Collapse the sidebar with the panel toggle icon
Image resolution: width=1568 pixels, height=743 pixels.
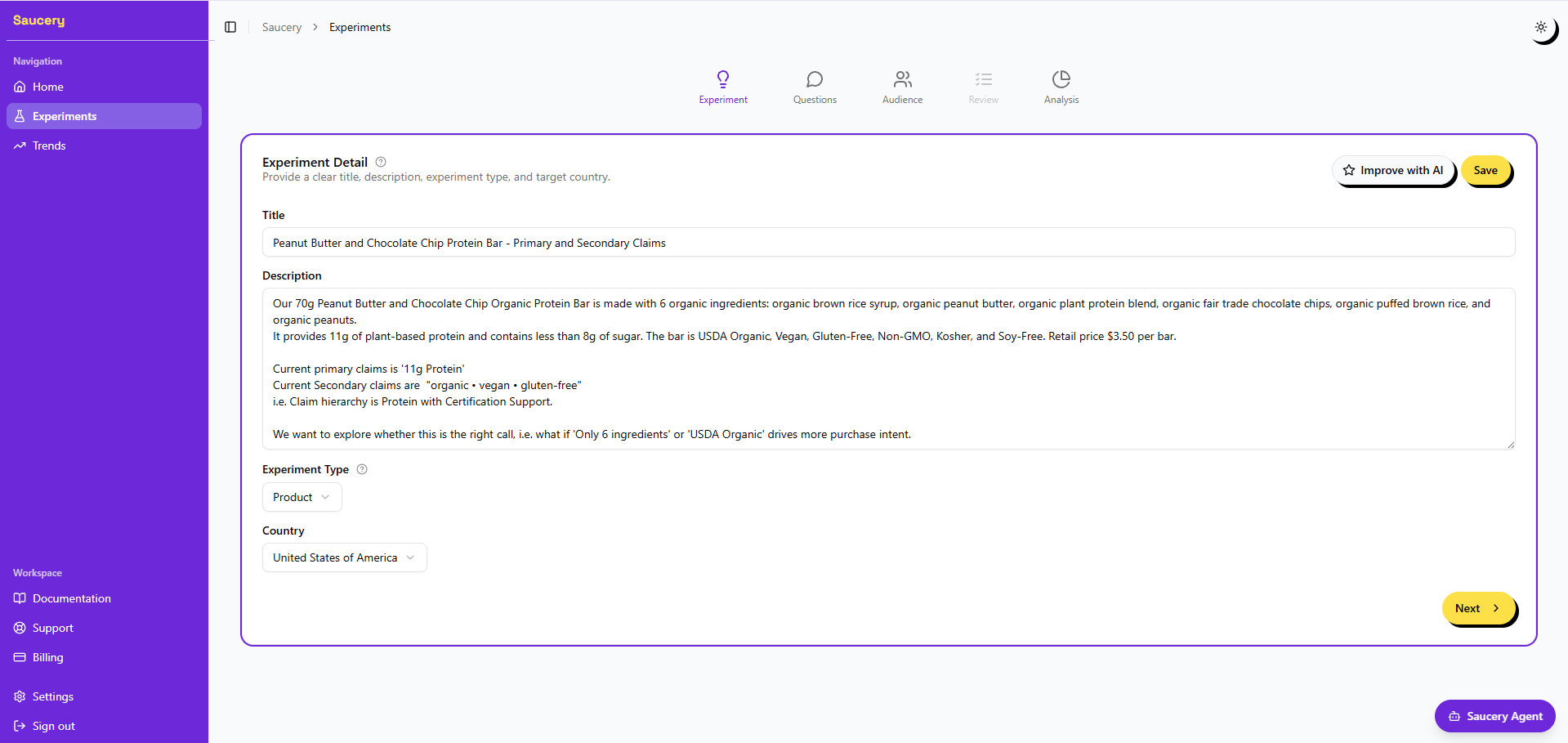point(230,27)
